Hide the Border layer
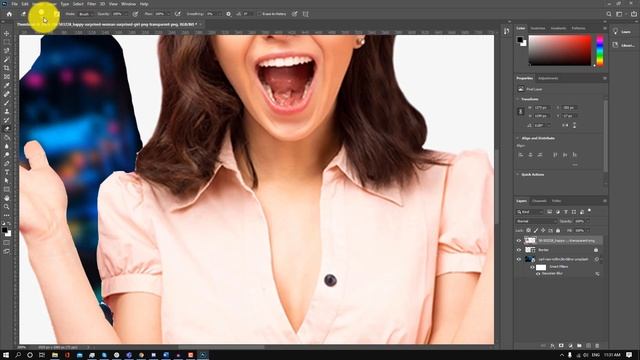The height and width of the screenshot is (360, 640). [x=519, y=250]
